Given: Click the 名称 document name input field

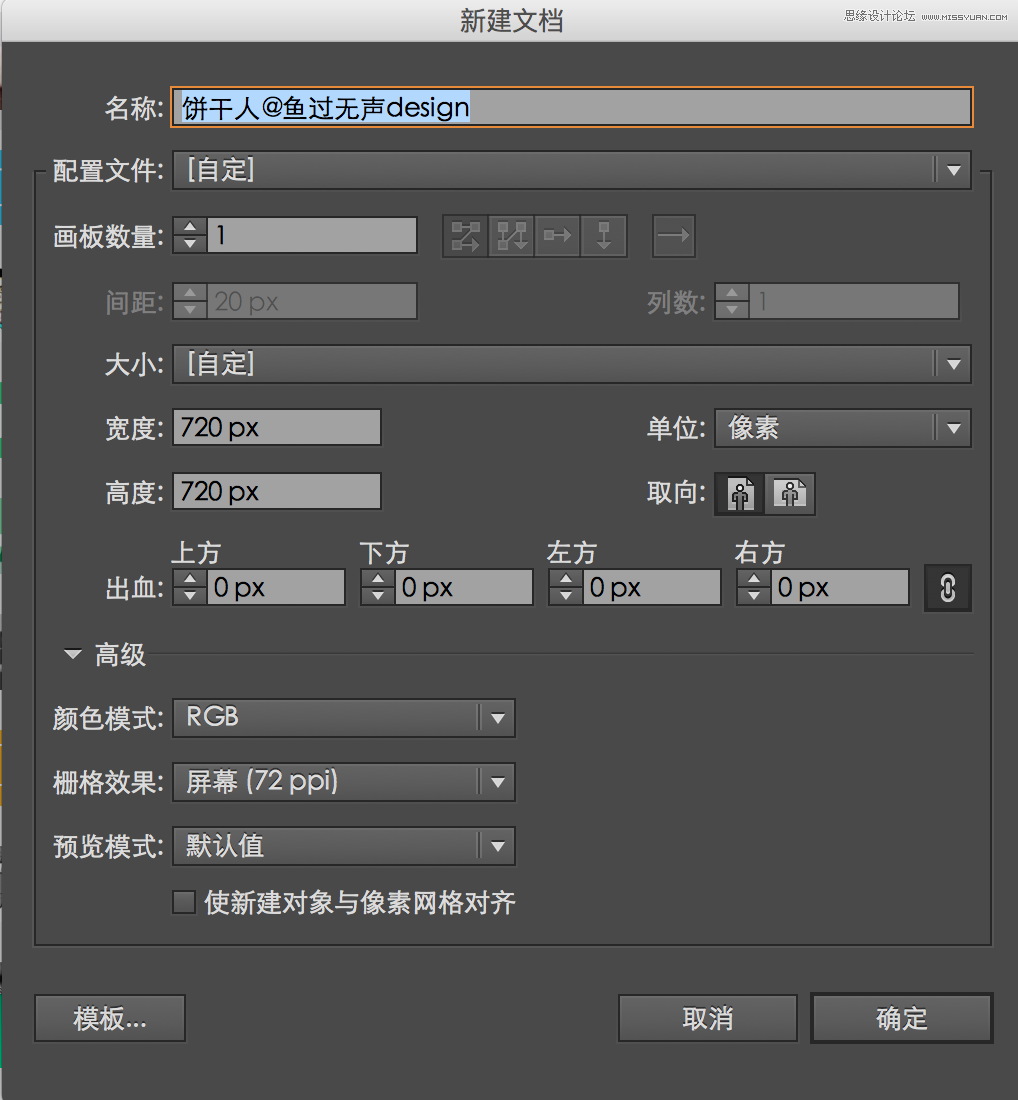Looking at the screenshot, I should click(570, 107).
